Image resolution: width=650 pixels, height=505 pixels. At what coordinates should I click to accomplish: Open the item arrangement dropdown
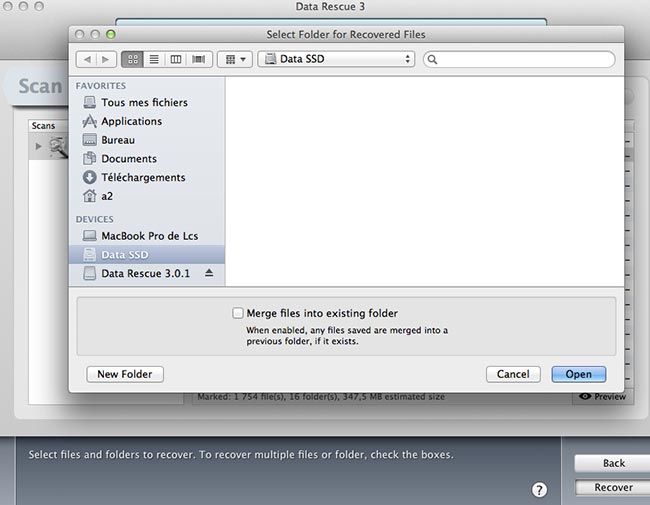click(x=235, y=59)
